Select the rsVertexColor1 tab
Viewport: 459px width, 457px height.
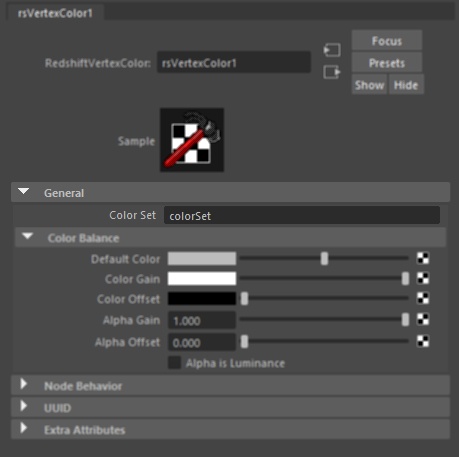coord(55,13)
